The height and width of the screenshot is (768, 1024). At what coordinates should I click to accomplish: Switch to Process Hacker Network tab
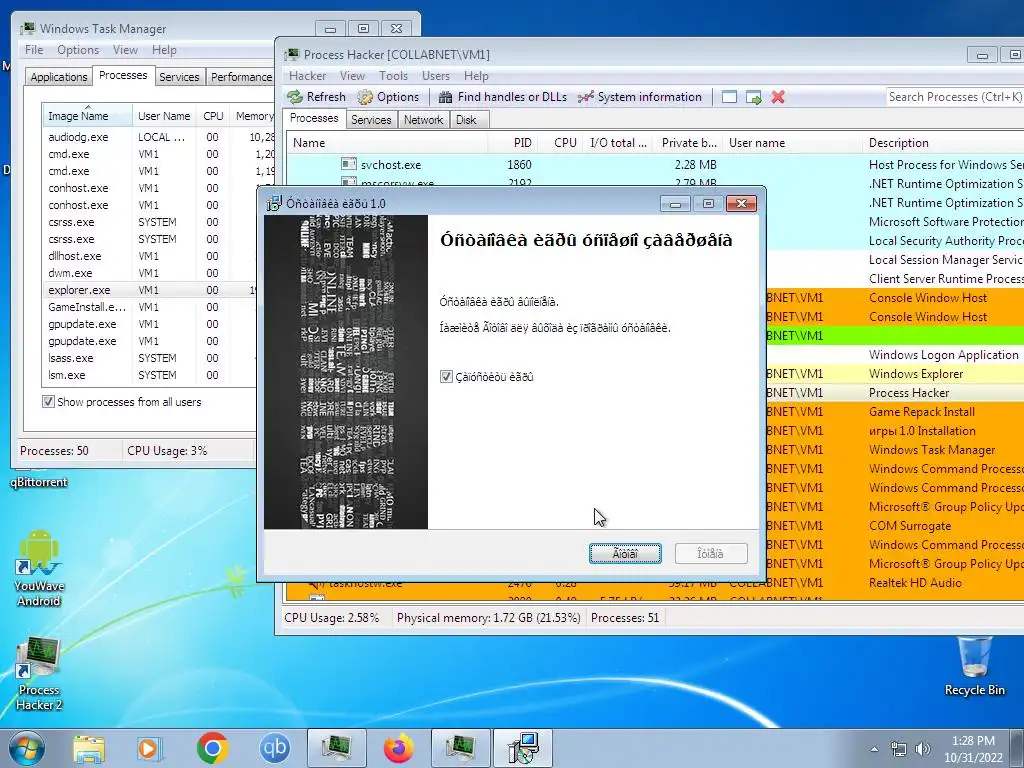[423, 120]
